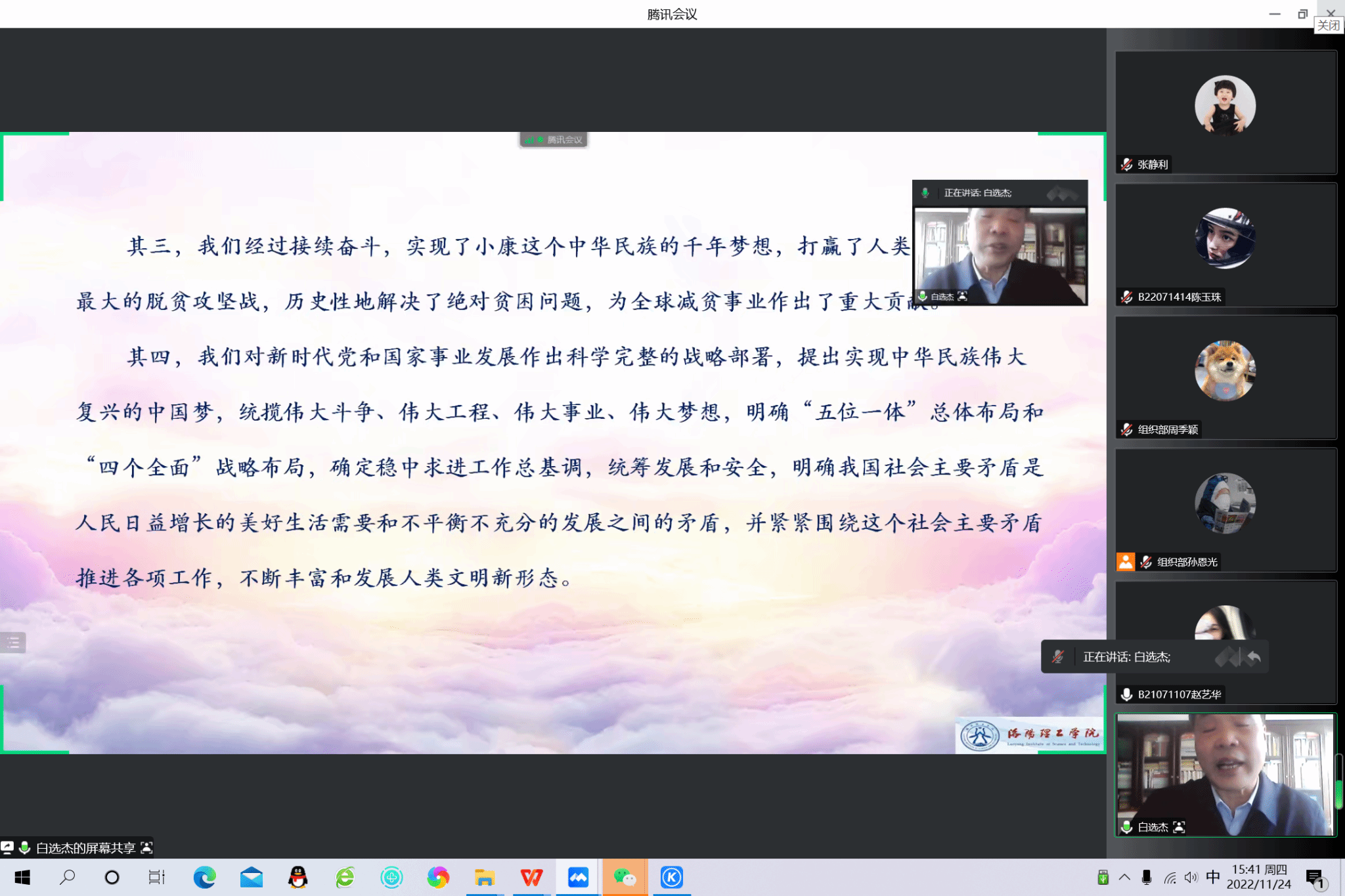Click person frame icon after 屏幕共享 label
This screenshot has height=896, width=1345.
coord(146,847)
